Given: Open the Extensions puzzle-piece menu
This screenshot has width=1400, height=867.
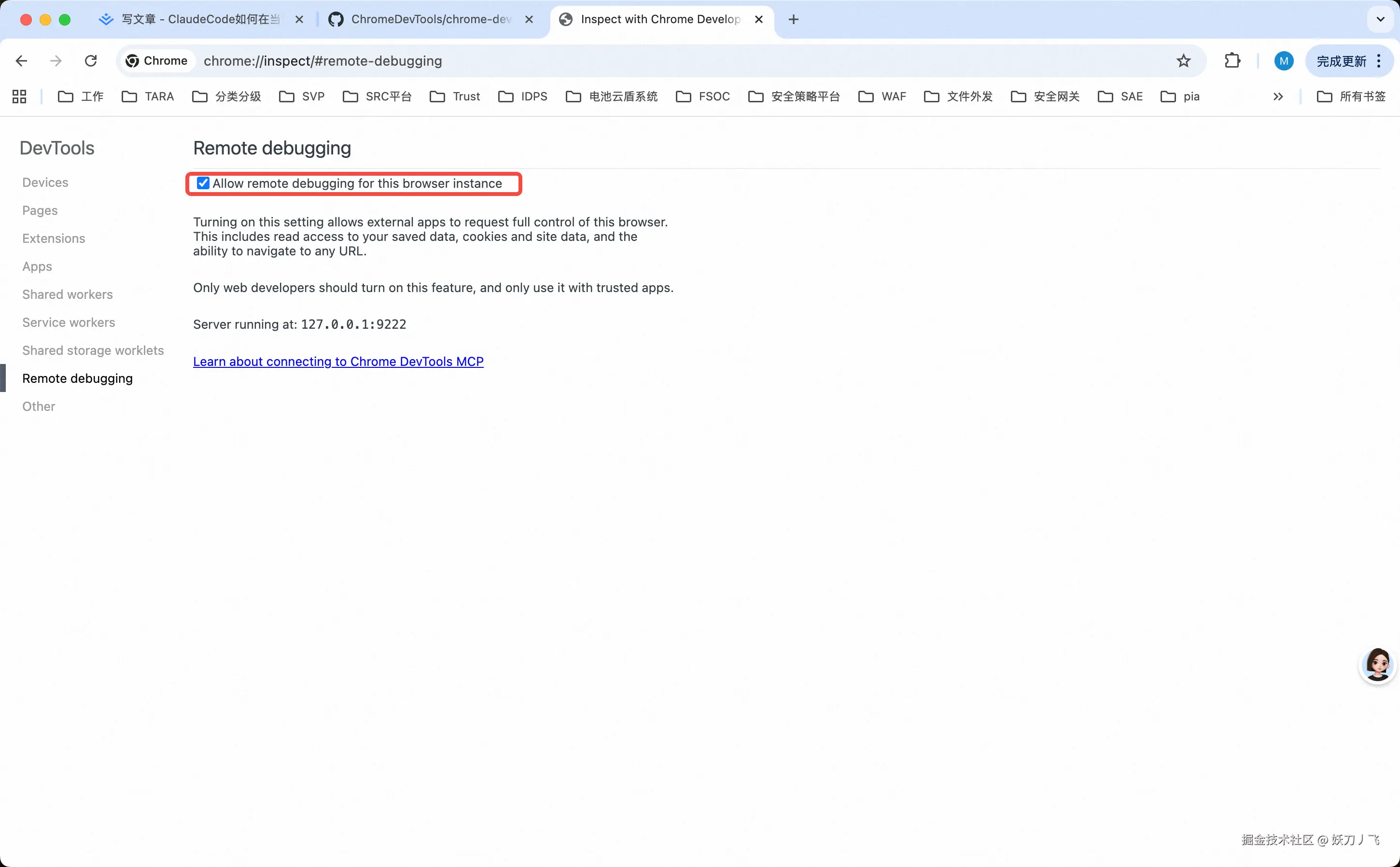Looking at the screenshot, I should [x=1232, y=61].
